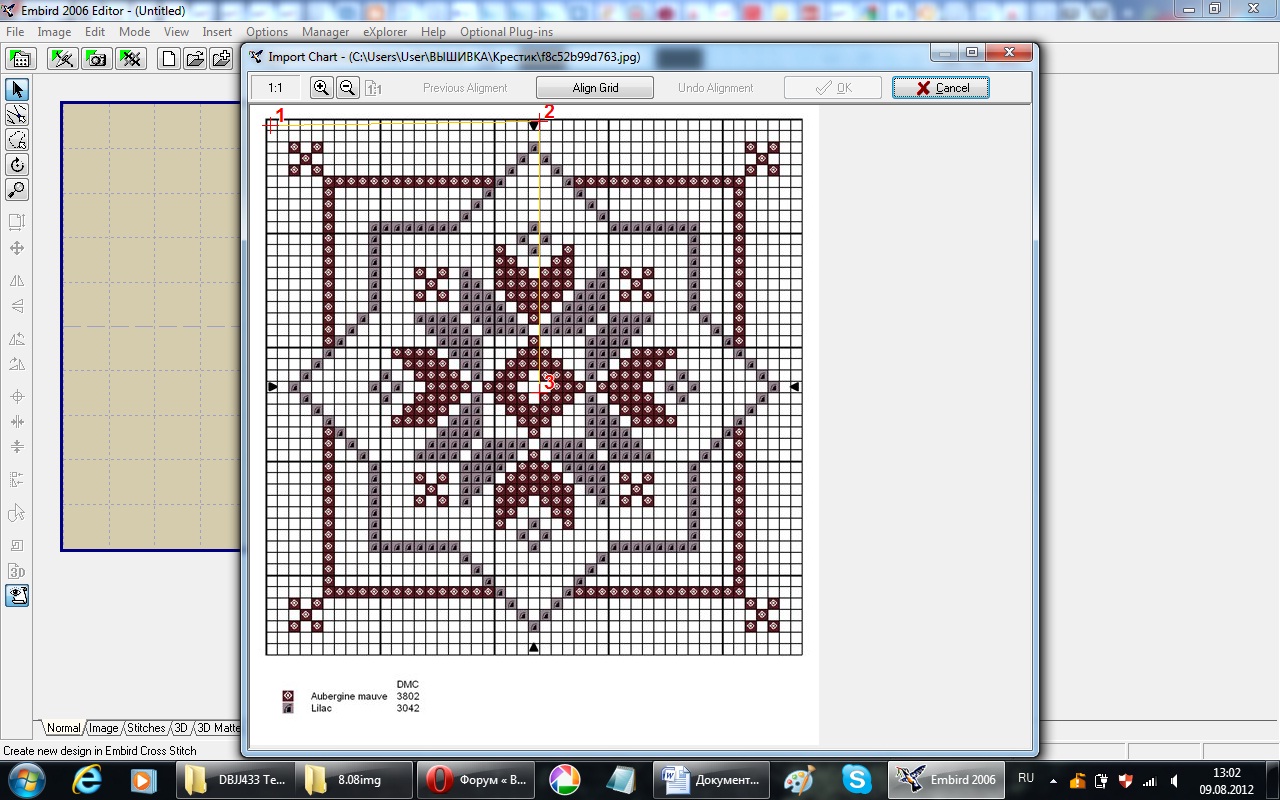
Task: Click the highlighted eye preview icon
Action: (x=17, y=596)
